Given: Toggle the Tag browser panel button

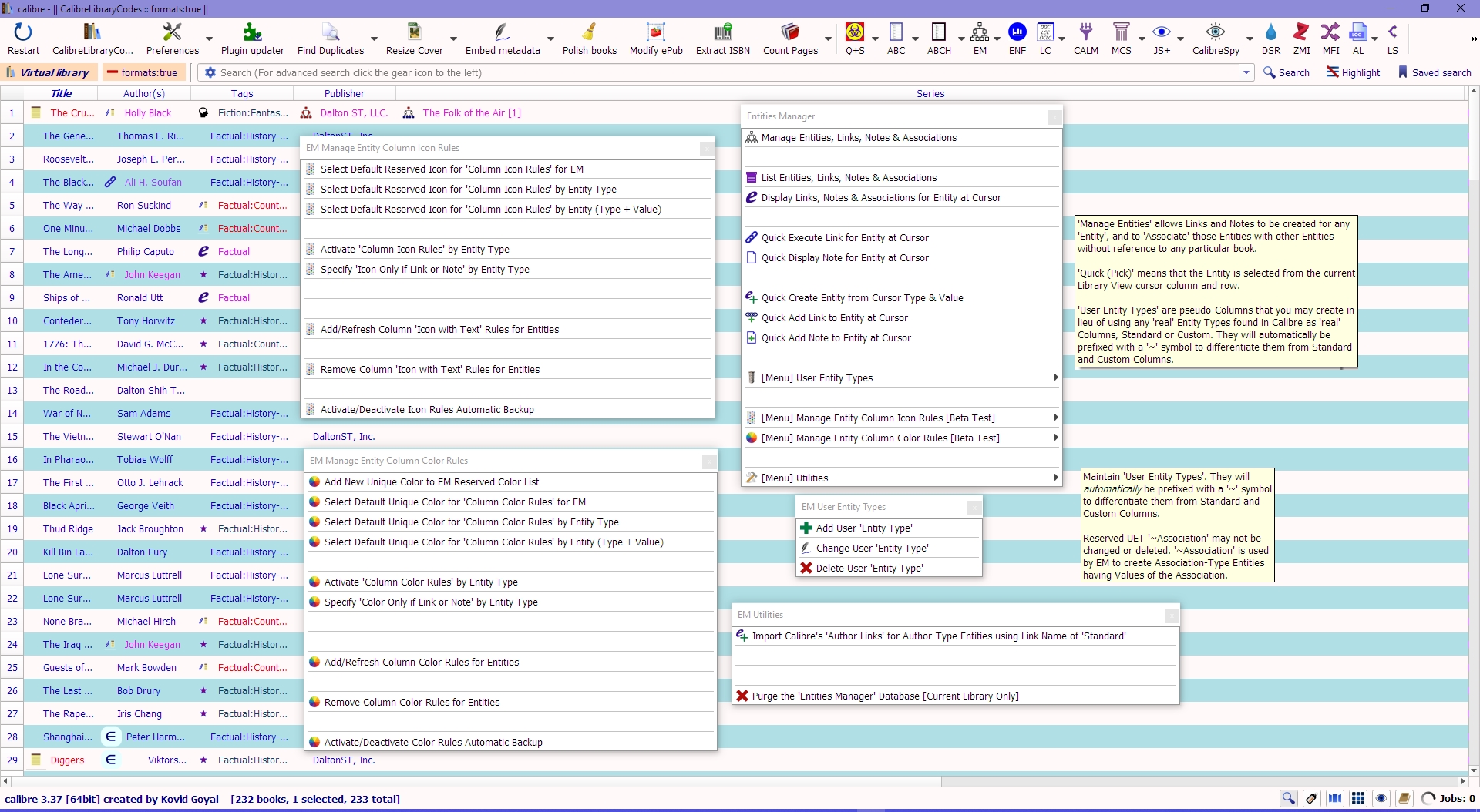Looking at the screenshot, I should tap(1311, 798).
